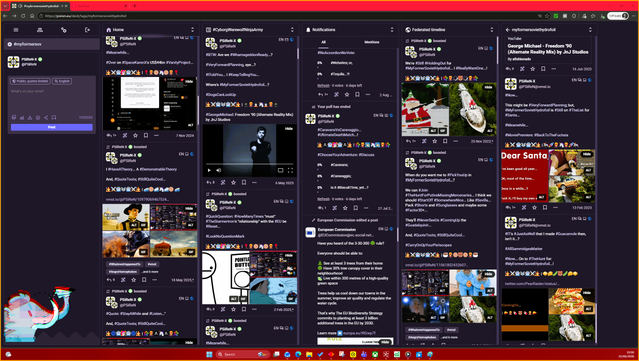Click the logout icon in the sidebar header
Viewport: 639px width, 361px height.
pos(87,30)
